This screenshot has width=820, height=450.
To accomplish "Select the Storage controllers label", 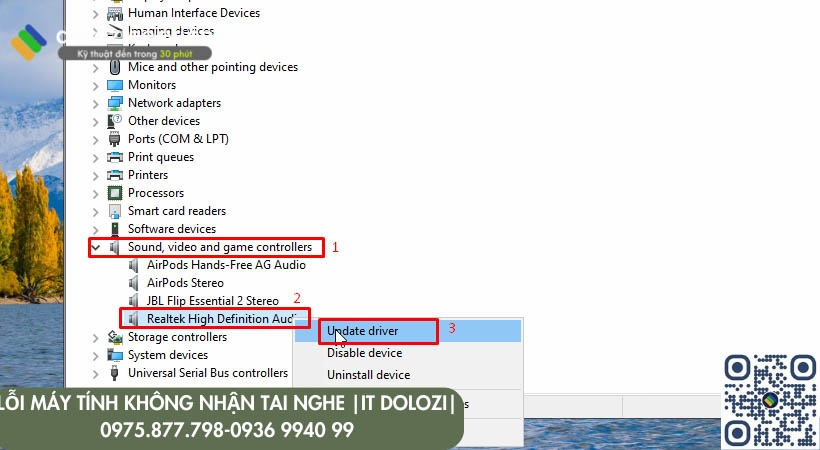I will coord(177,337).
